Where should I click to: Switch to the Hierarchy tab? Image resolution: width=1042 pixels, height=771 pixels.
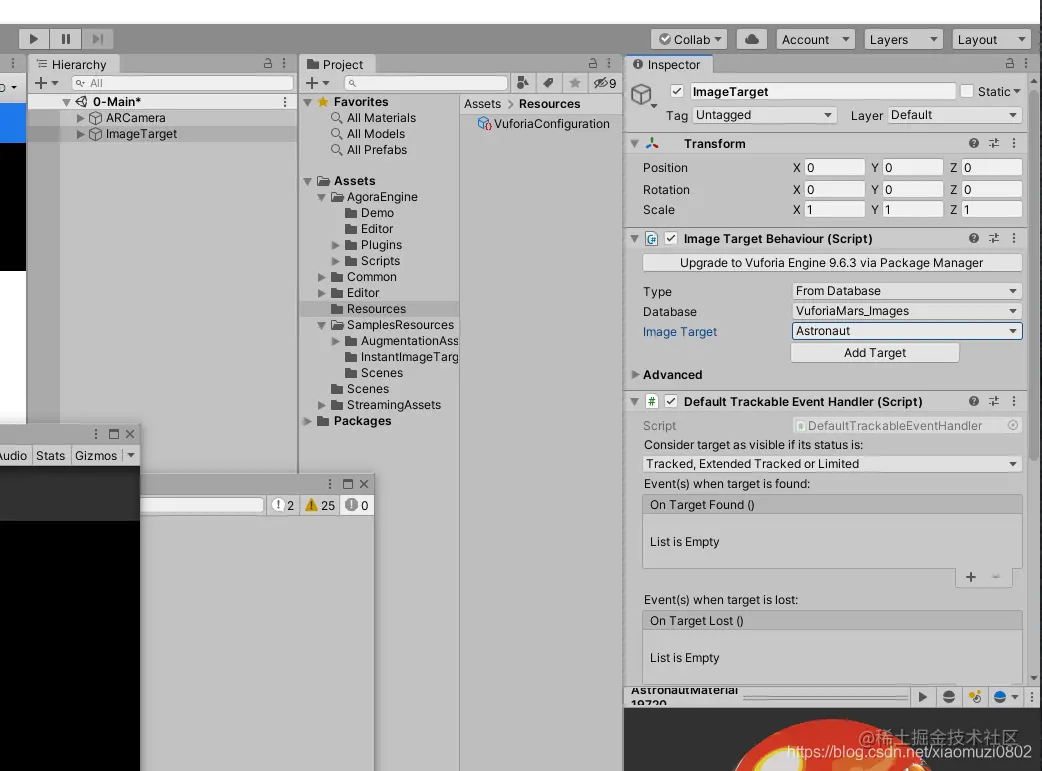point(72,64)
